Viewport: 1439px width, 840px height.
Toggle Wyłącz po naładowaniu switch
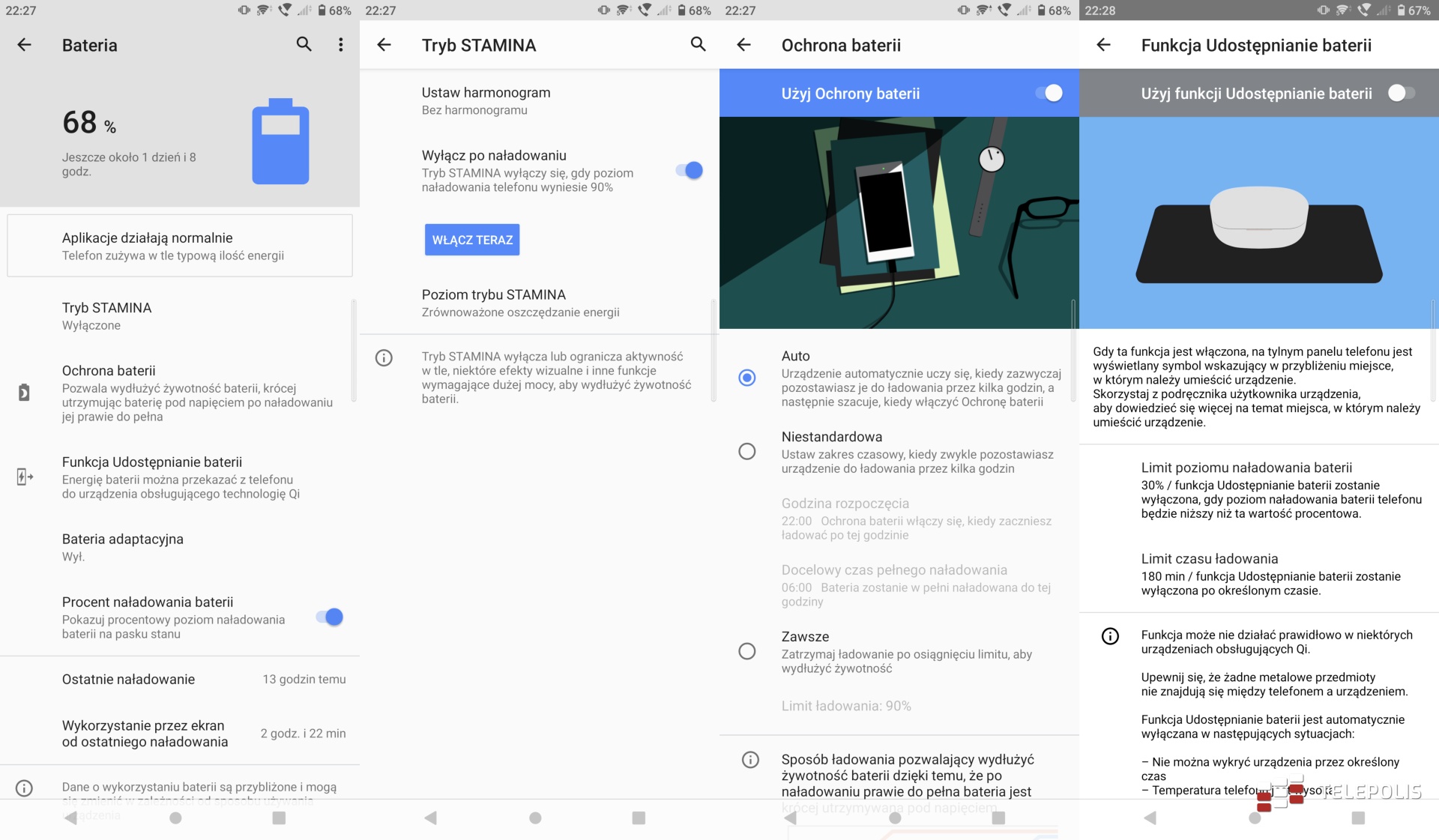(689, 171)
